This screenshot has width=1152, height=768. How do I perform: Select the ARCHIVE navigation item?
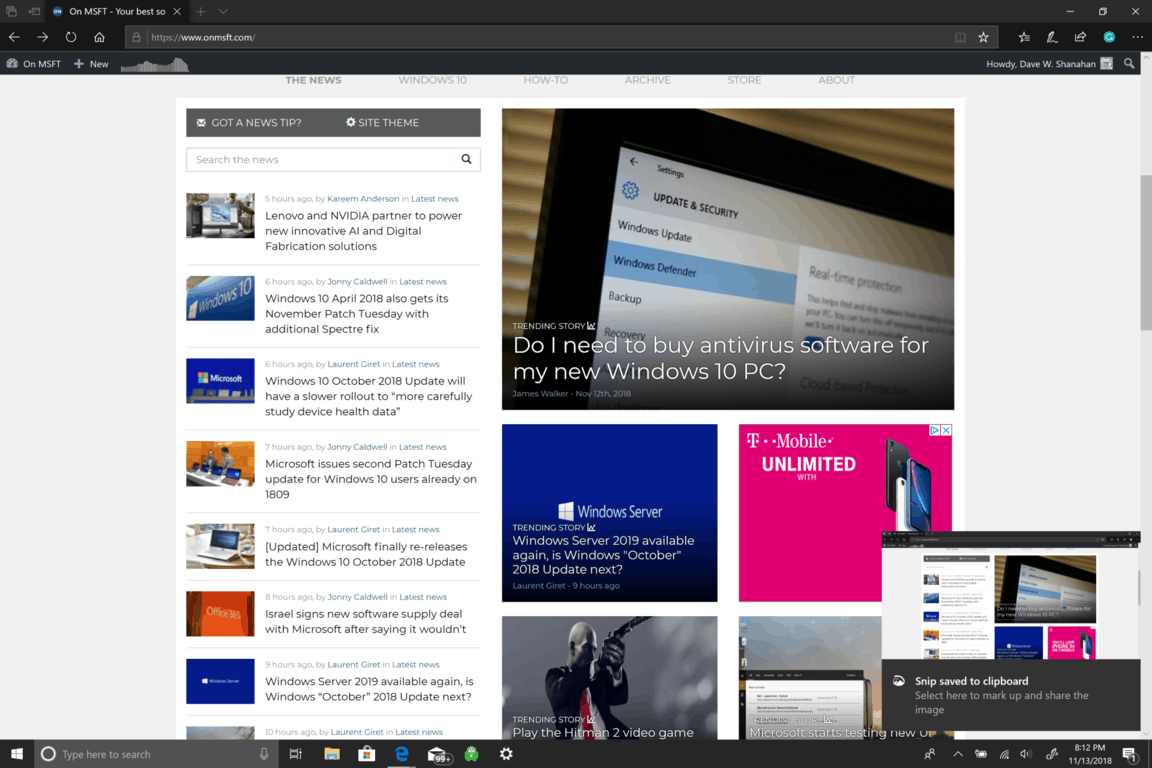(x=647, y=80)
